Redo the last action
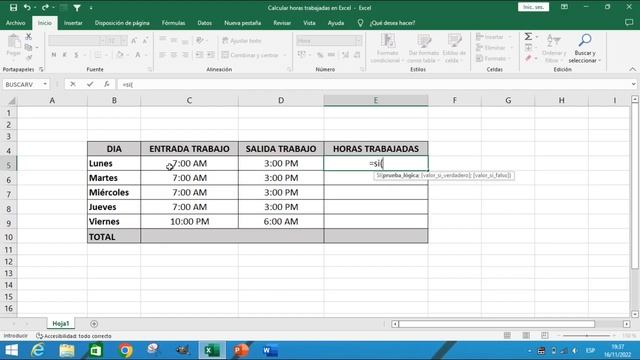640x360 pixels. 45,7
